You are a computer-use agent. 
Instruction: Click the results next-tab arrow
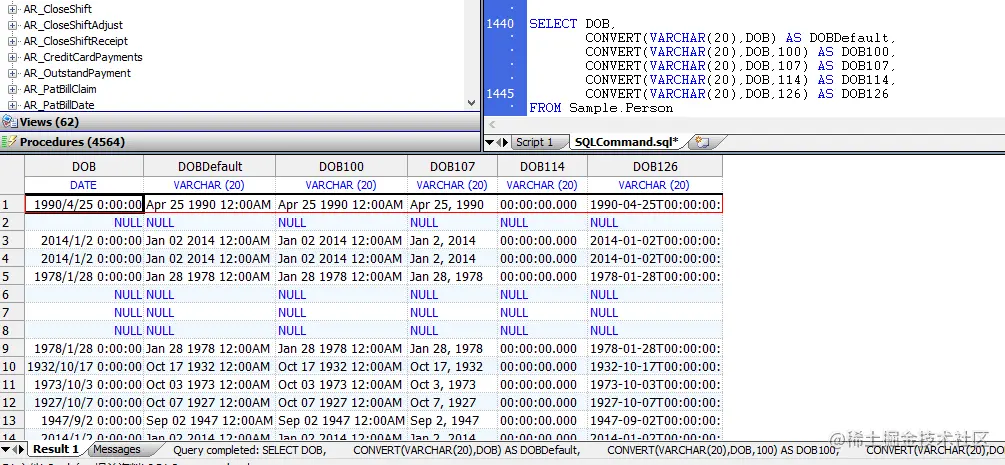point(22,450)
